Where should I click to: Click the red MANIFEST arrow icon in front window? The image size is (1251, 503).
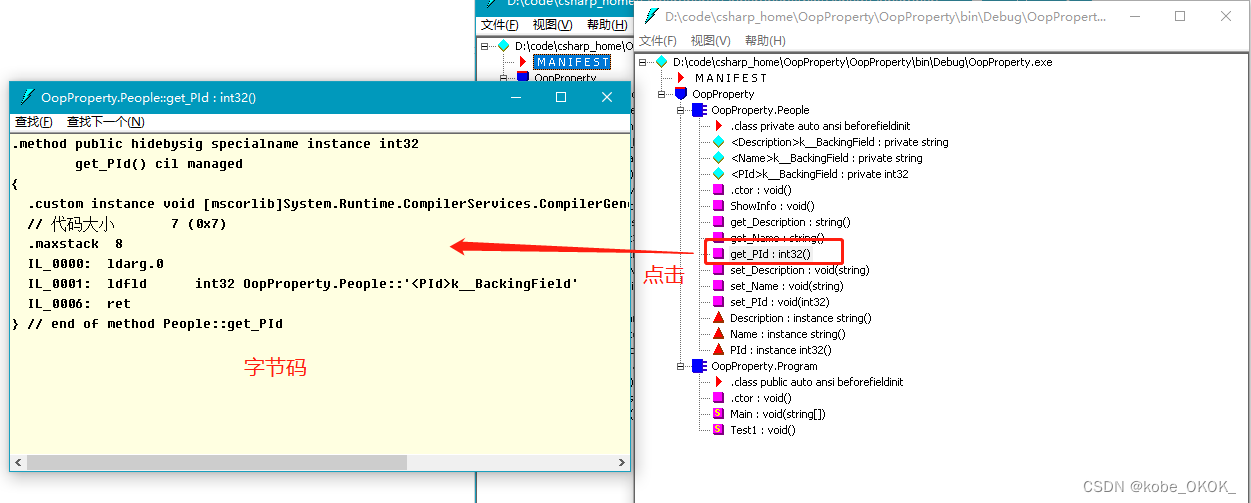(x=681, y=78)
